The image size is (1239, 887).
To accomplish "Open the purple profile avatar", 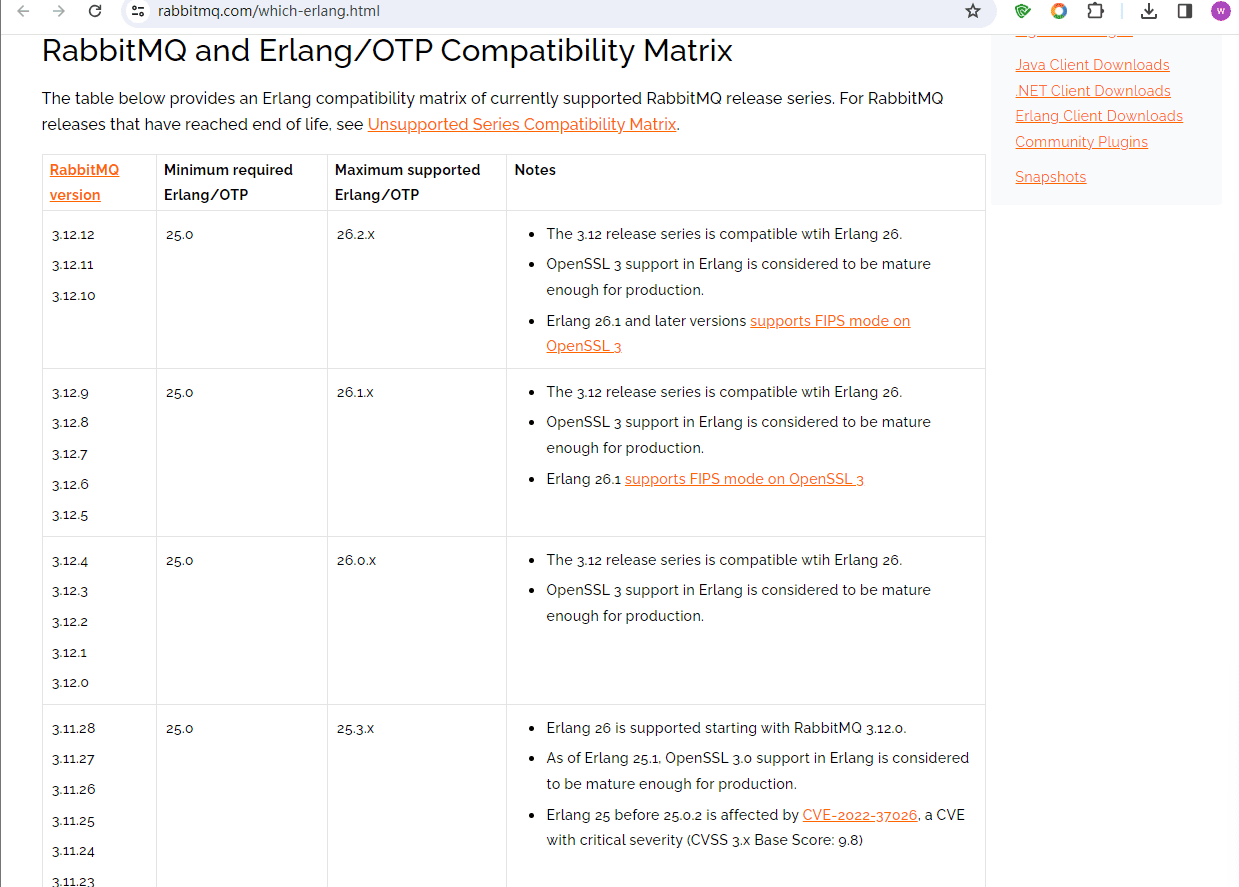I will tap(1221, 11).
